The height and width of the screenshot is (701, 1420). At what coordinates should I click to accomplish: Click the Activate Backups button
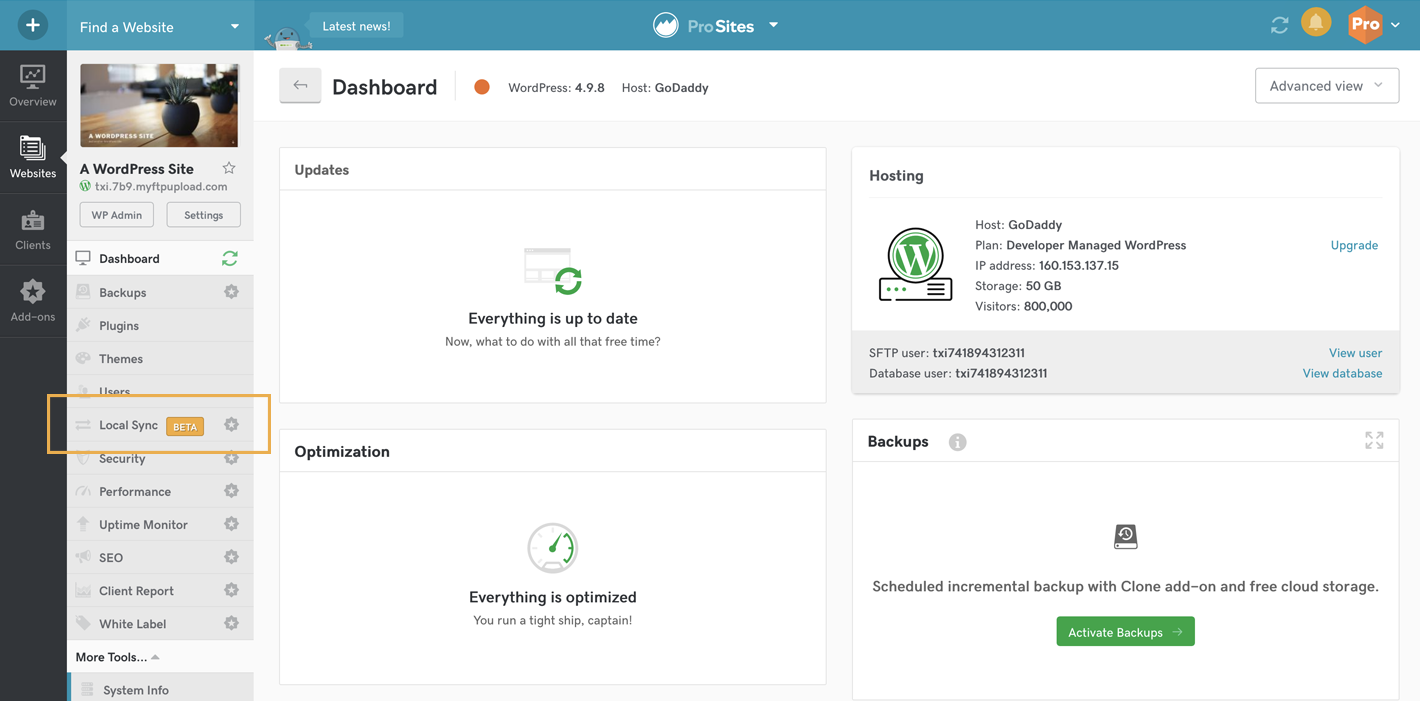tap(1125, 632)
